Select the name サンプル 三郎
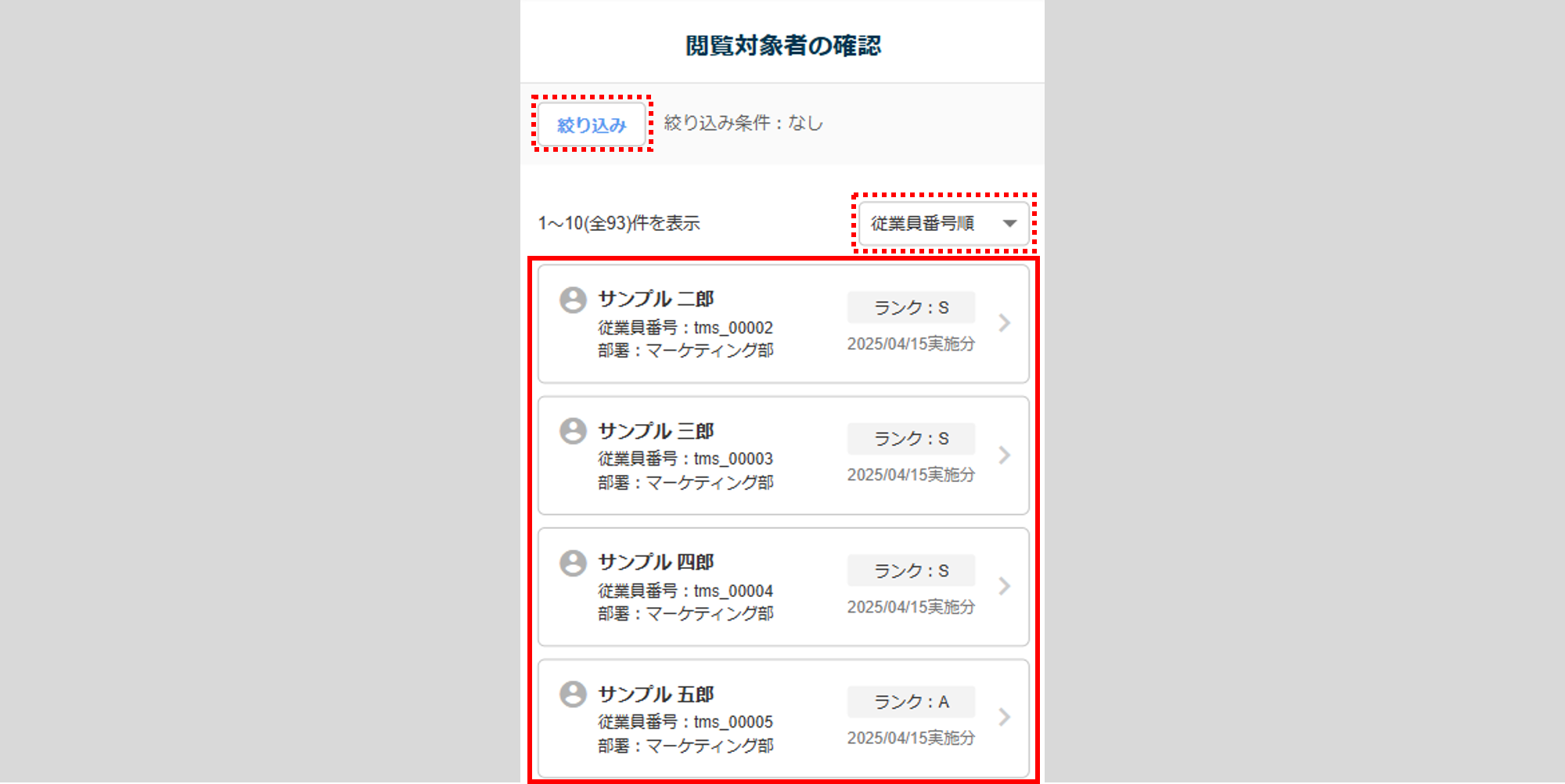Viewport: 1565px width, 784px height. tap(656, 431)
